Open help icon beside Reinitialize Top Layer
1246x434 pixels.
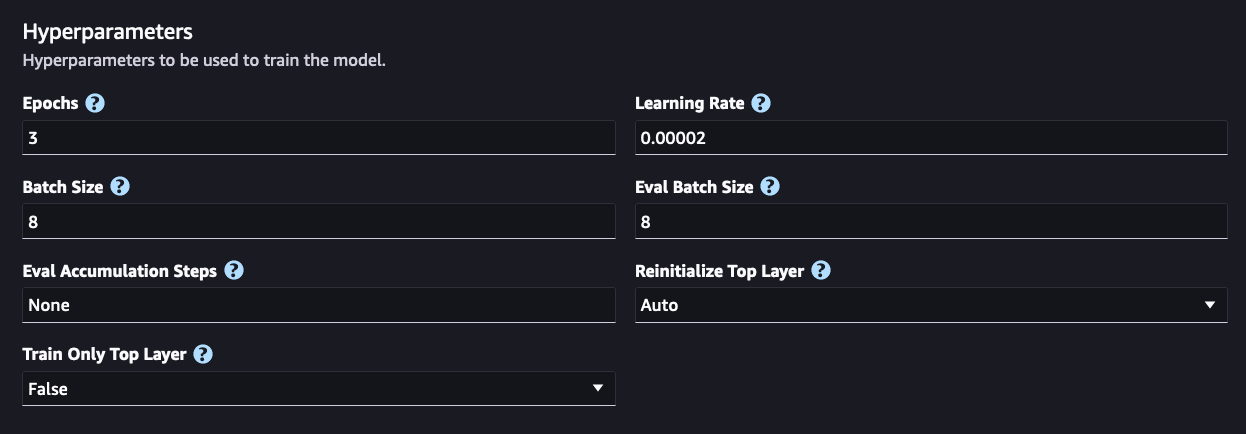pos(821,271)
